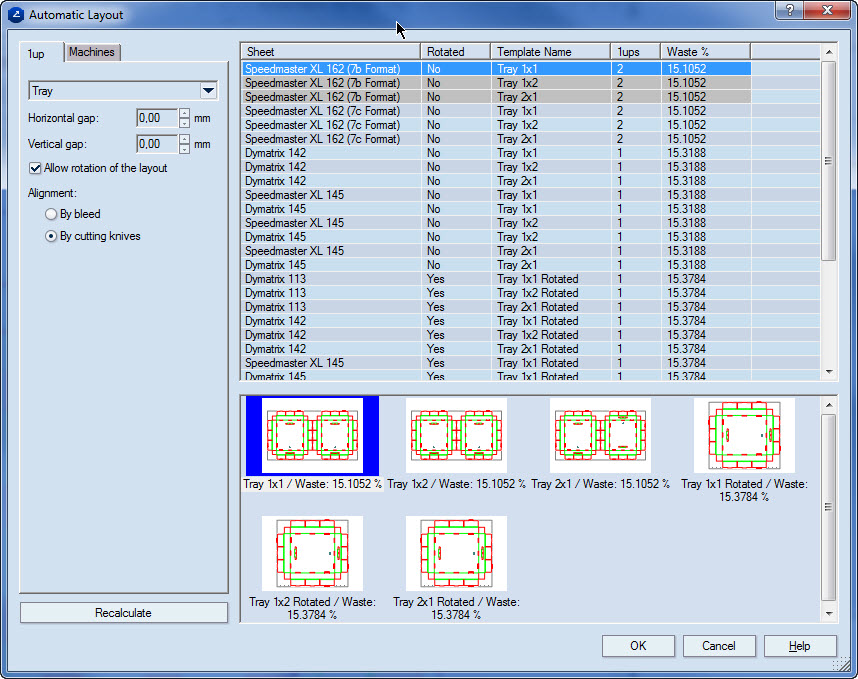Viewport: 858px width, 679px height.
Task: Click the Recalculate button
Action: click(x=123, y=612)
